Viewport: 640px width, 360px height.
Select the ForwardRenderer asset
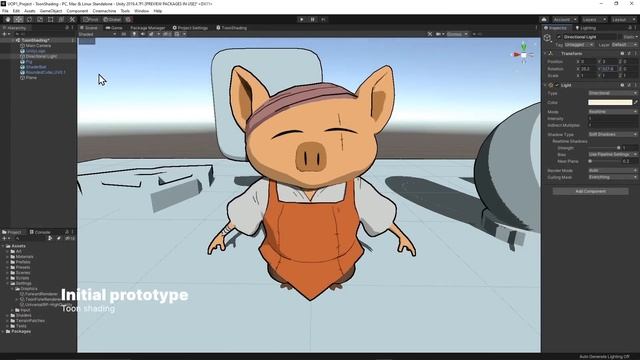click(41, 294)
